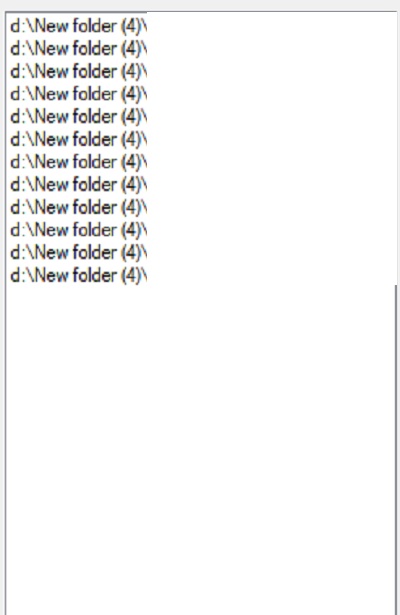Select the second d:\New folder (4) entry
The height and width of the screenshot is (615, 400).
(x=78, y=49)
